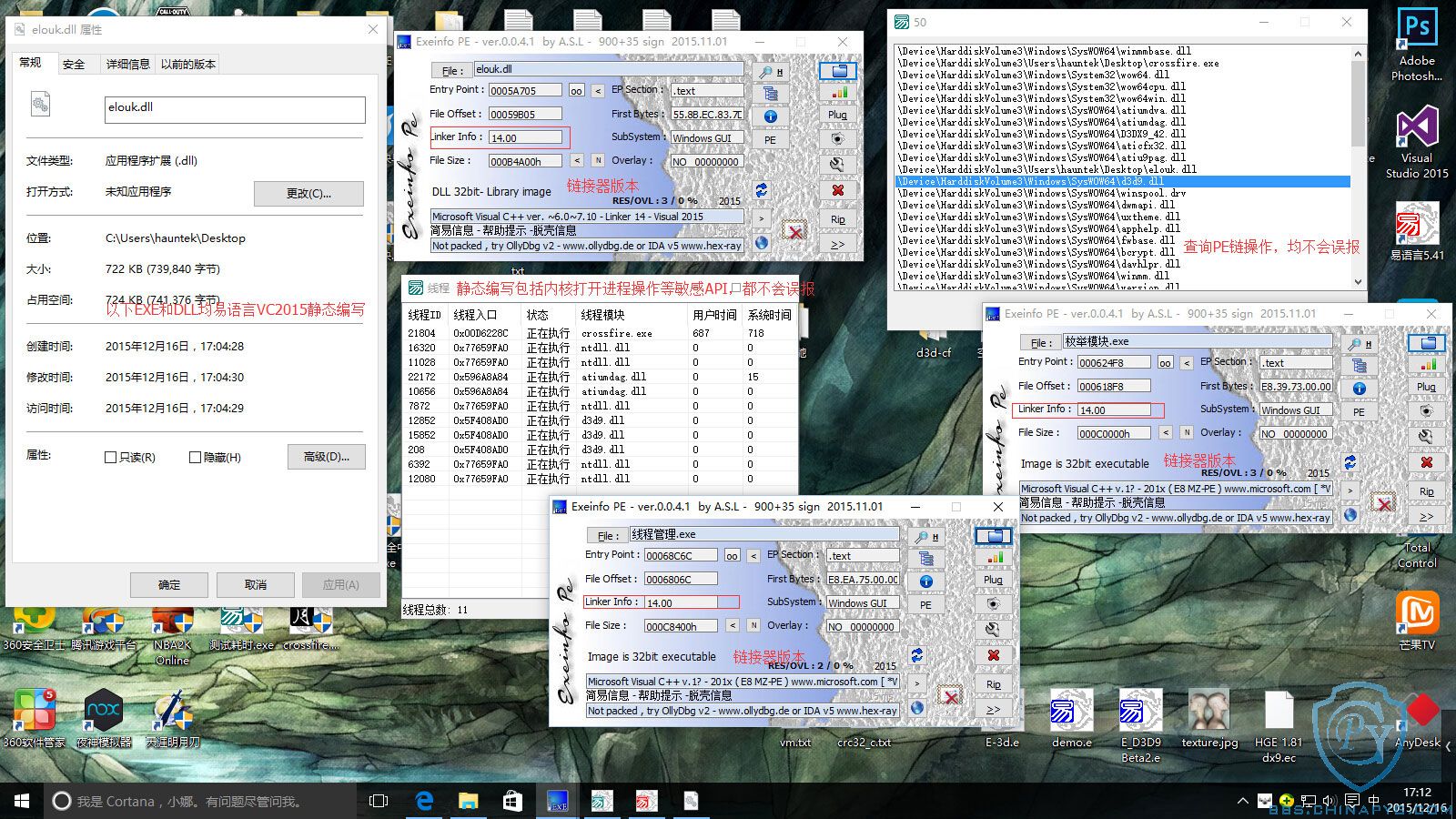
Task: Open options gear icon in elouk.dll Exeinfo window
Action: point(838,139)
